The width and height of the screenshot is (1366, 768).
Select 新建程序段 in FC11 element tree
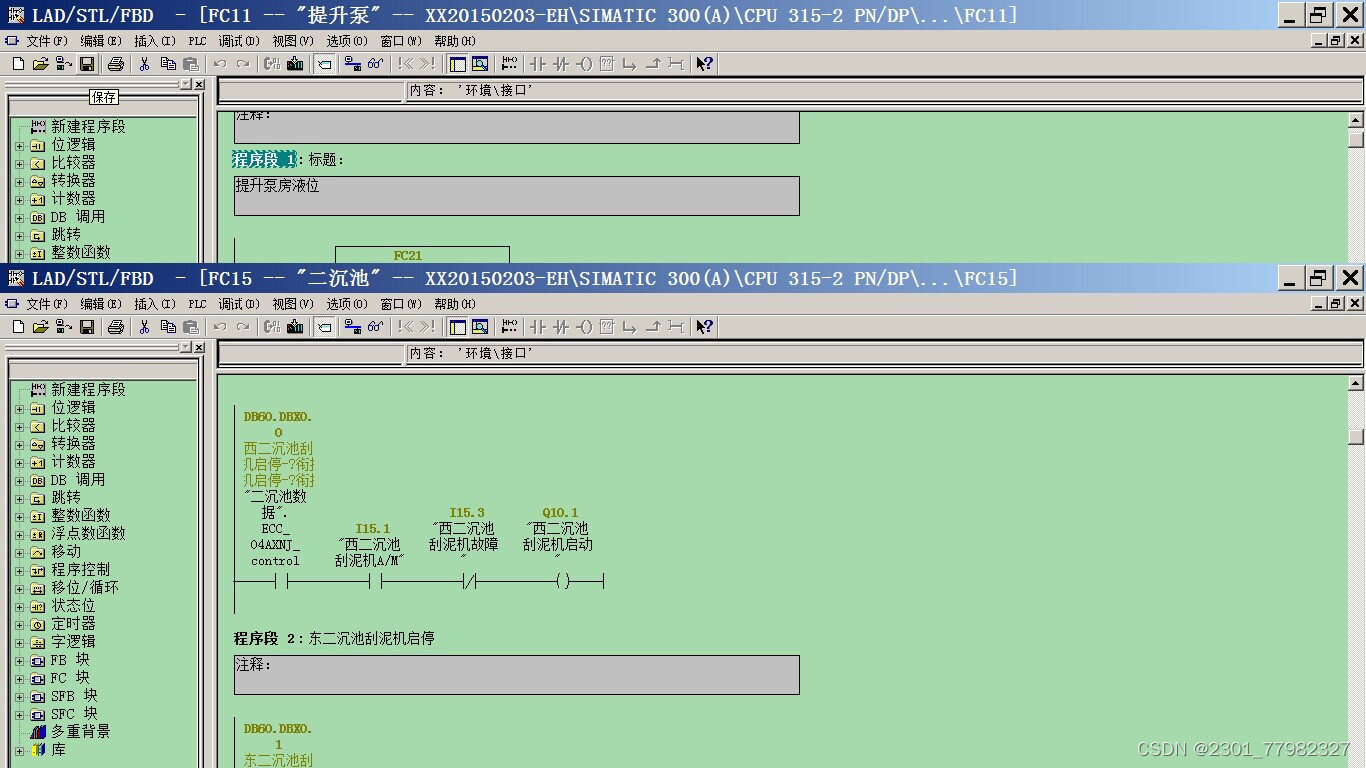(x=88, y=127)
